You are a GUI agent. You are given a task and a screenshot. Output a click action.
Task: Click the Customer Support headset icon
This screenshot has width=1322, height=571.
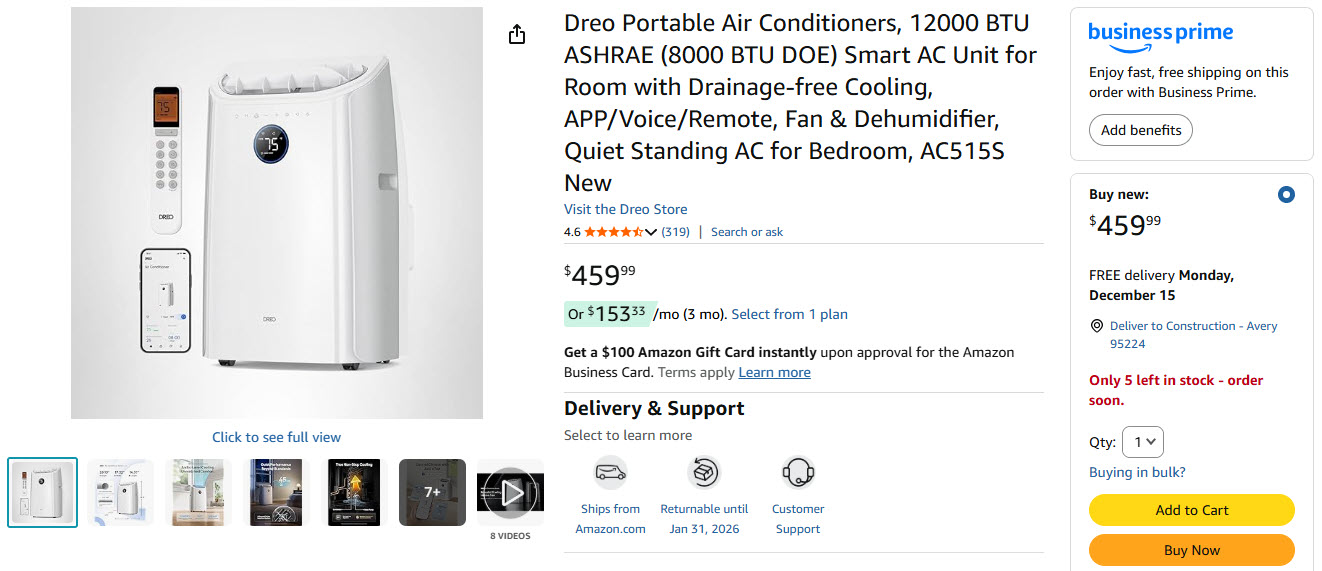coord(798,472)
